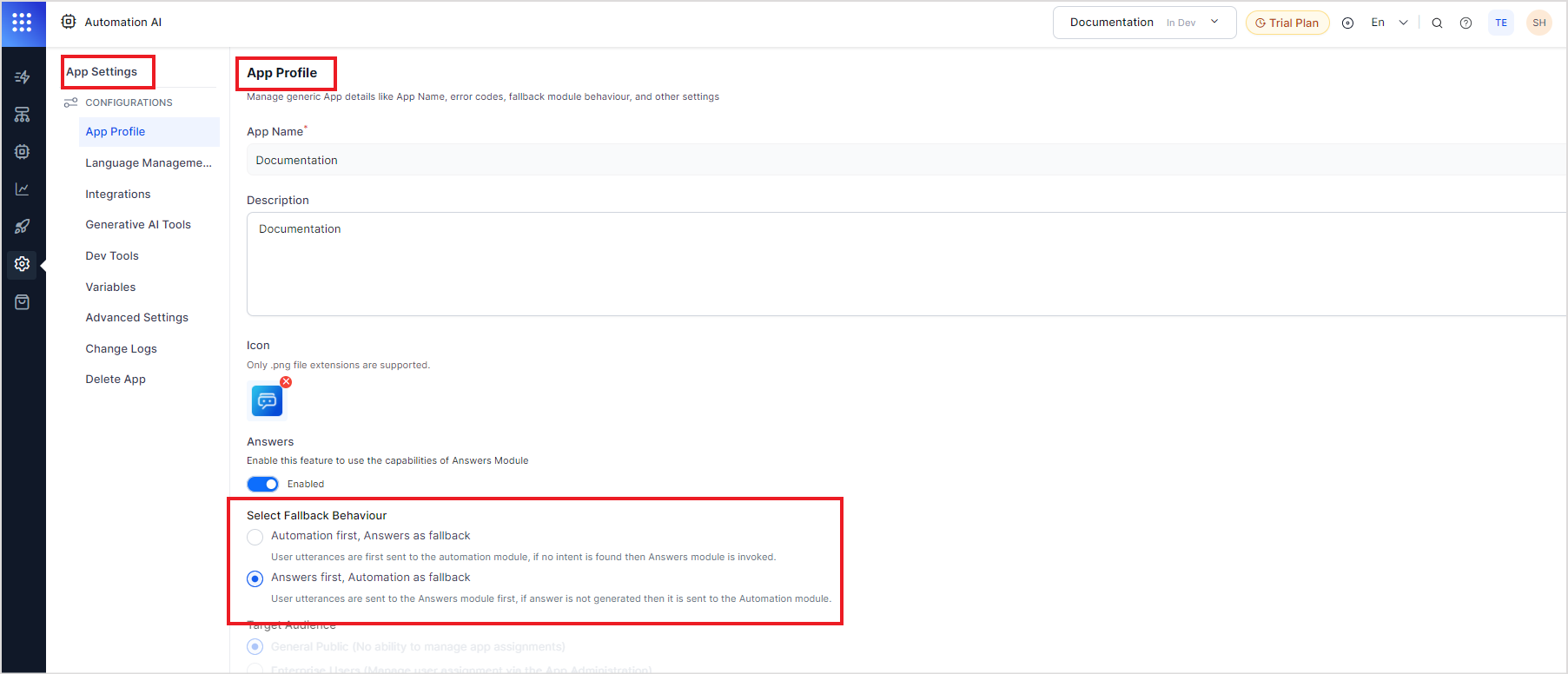Screen dimensions: 1568x674
Task: Select Automation first, Answers as fallback
Action: tap(255, 538)
